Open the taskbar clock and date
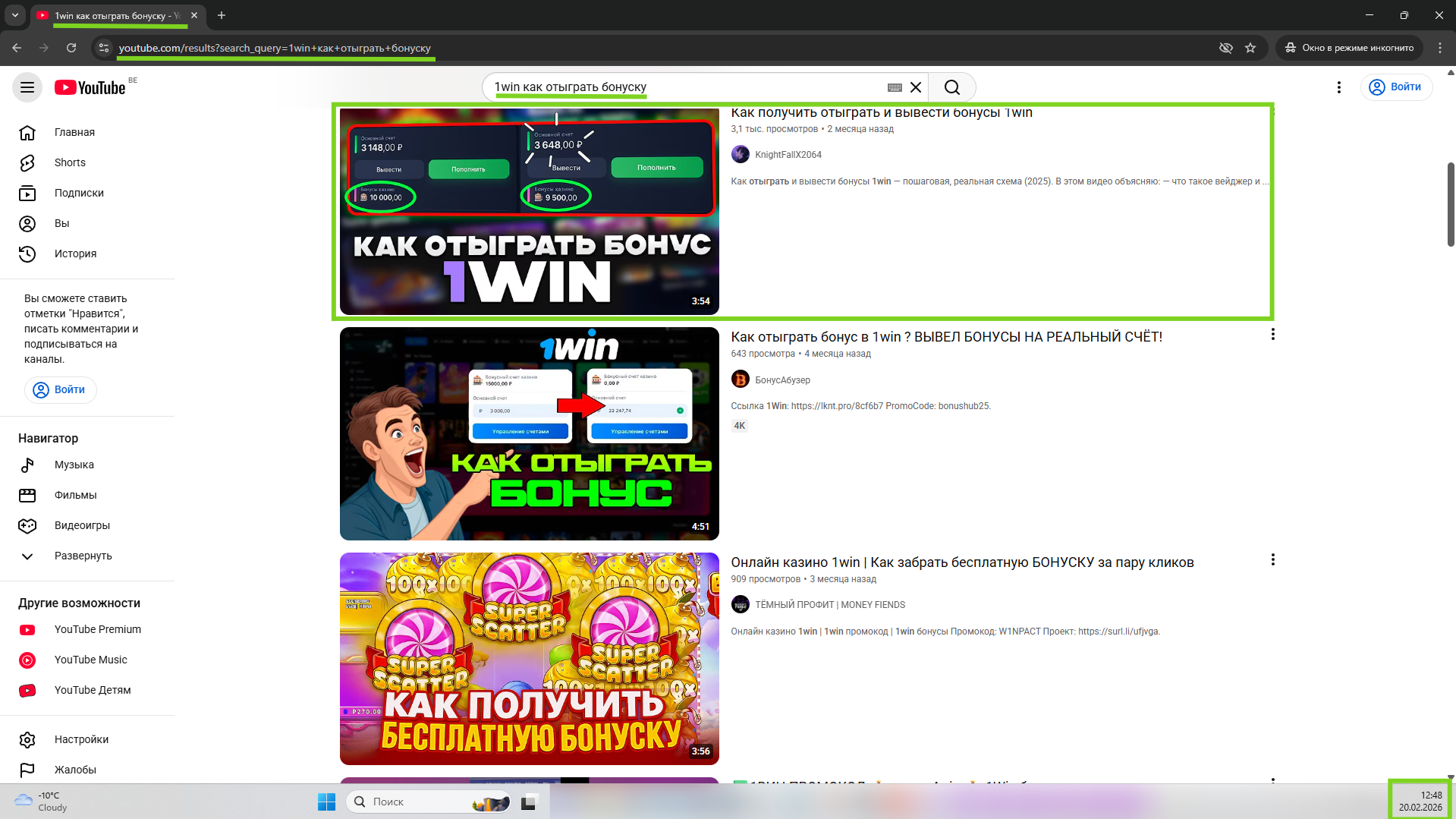This screenshot has width=1456, height=819. coord(1420,802)
